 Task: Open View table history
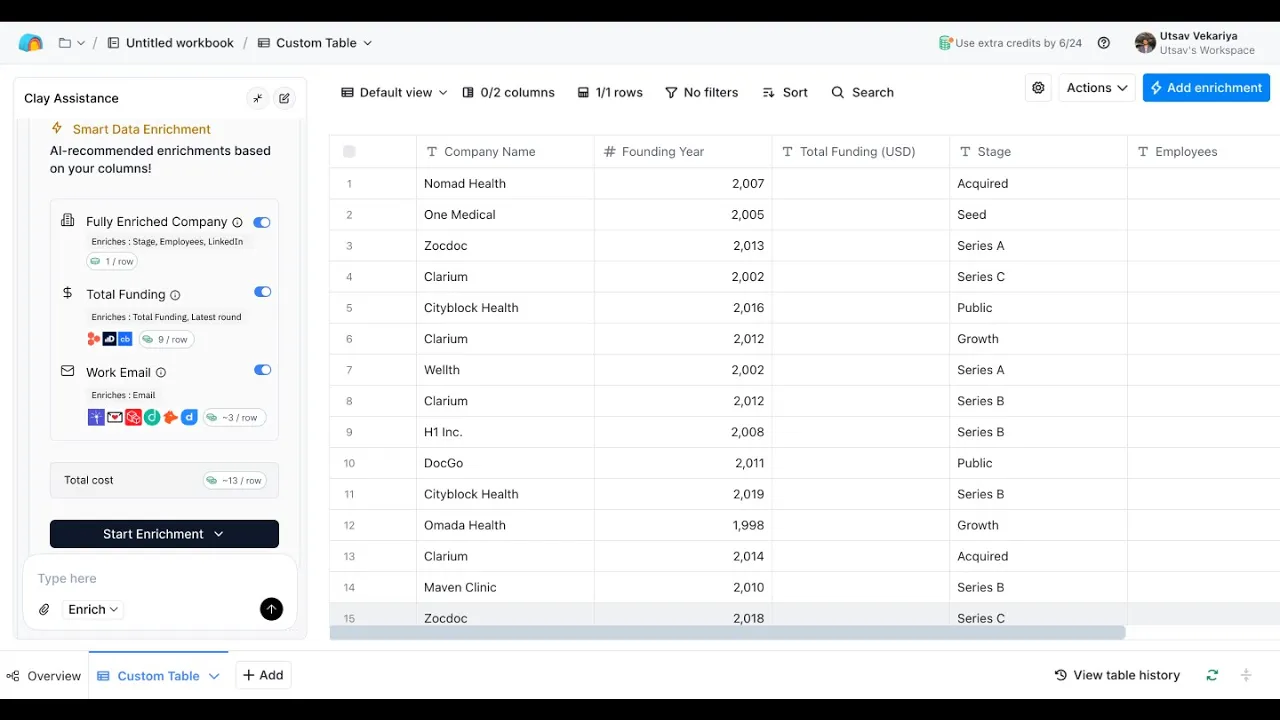[1117, 675]
